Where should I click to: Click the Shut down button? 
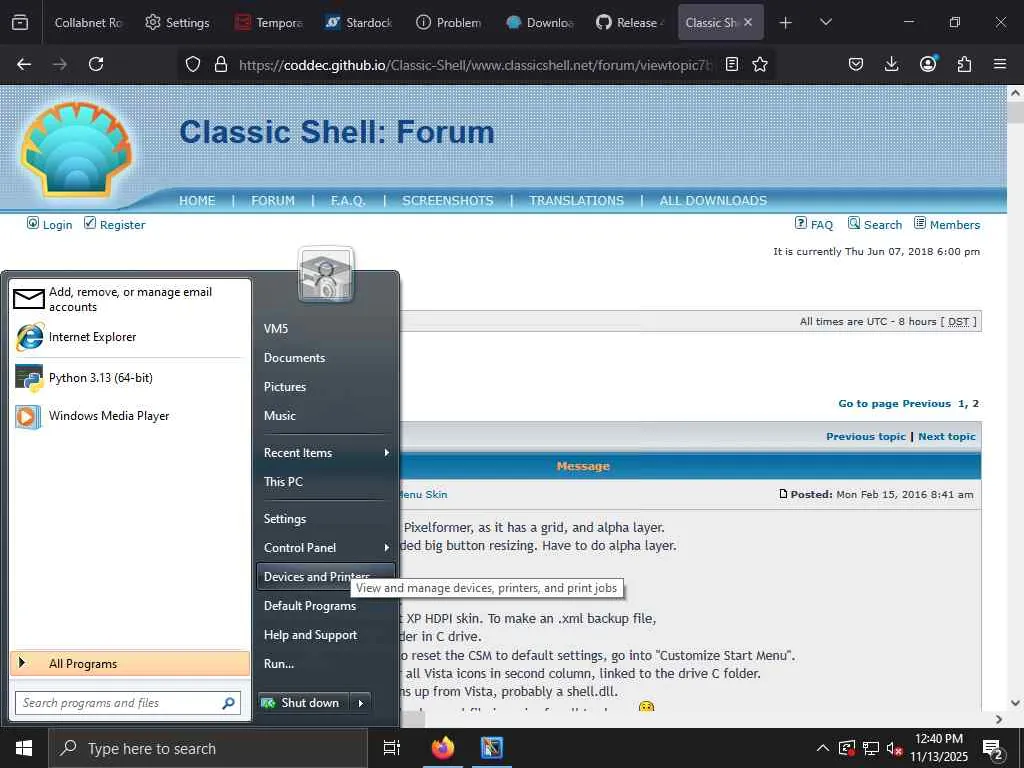point(304,703)
